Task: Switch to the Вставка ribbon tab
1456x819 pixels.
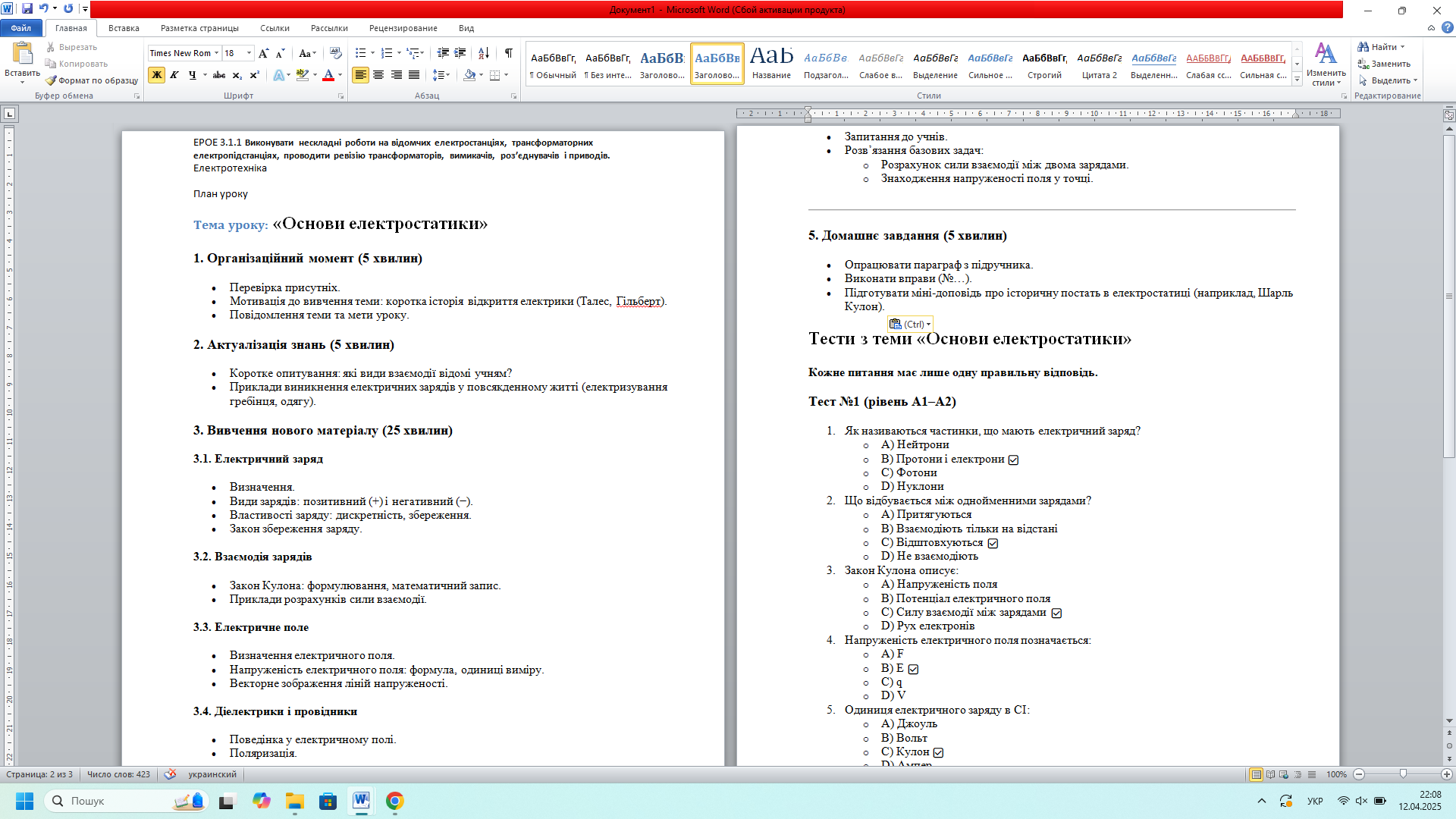Action: 124,28
